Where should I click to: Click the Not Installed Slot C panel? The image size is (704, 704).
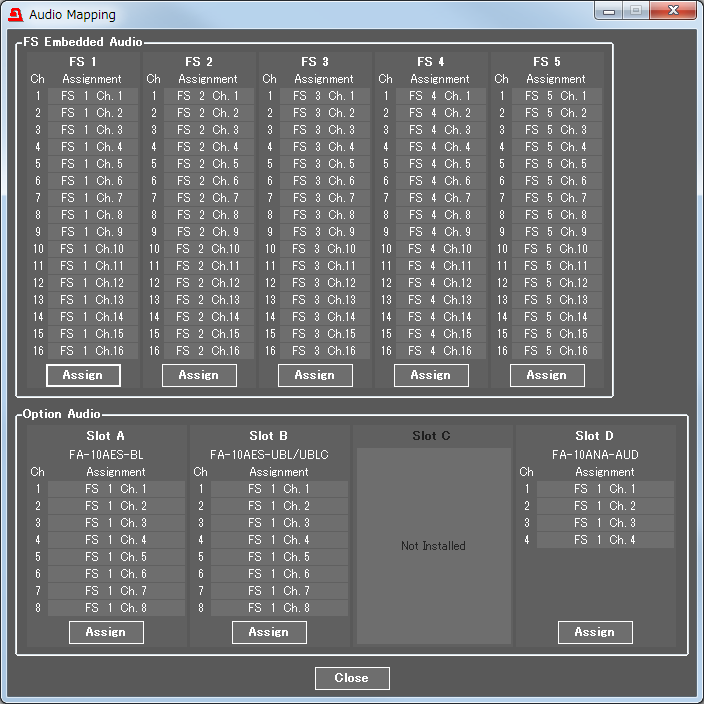pyautogui.click(x=433, y=546)
